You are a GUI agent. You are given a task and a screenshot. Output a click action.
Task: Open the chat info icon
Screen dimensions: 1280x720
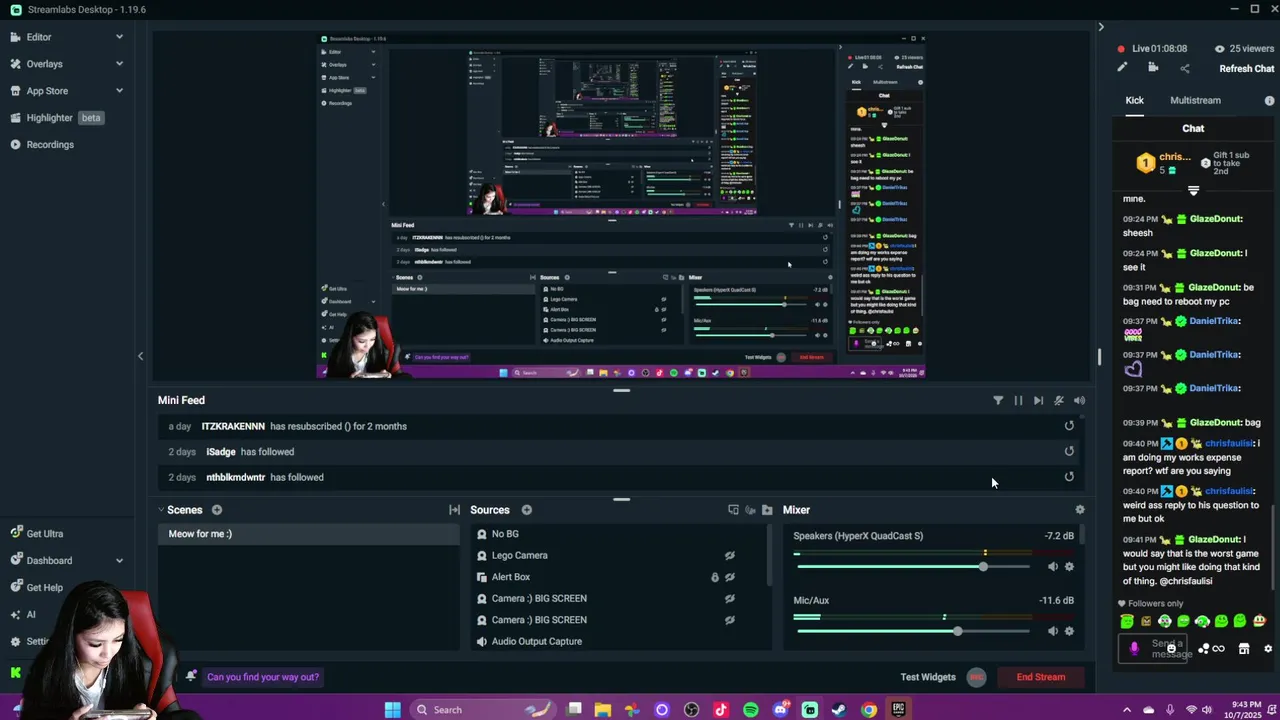pyautogui.click(x=1269, y=101)
